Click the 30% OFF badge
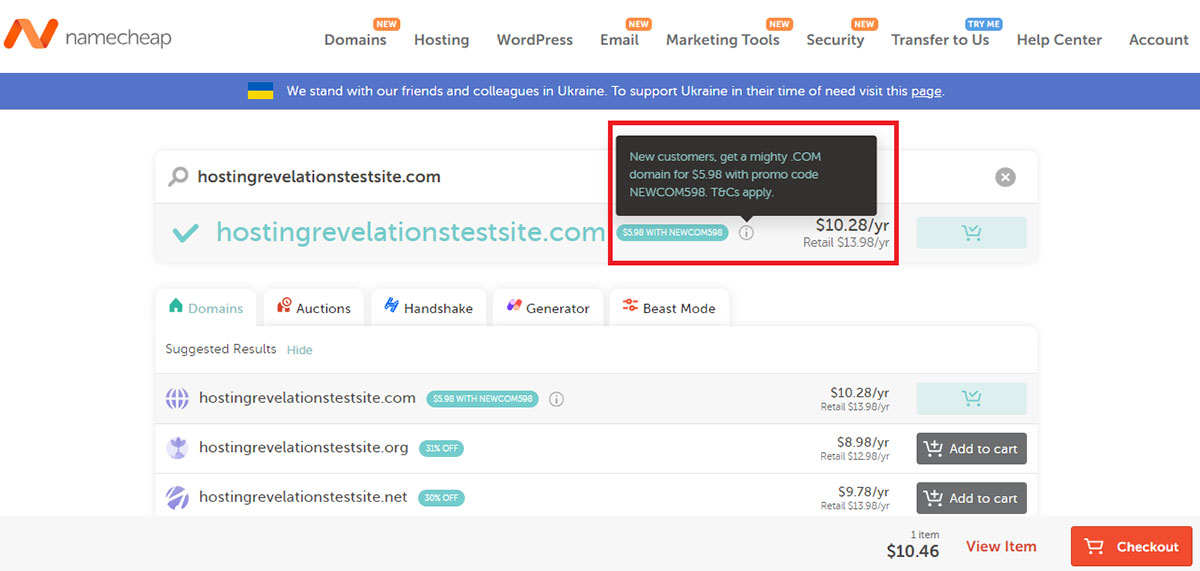The image size is (1200, 571). 441,498
